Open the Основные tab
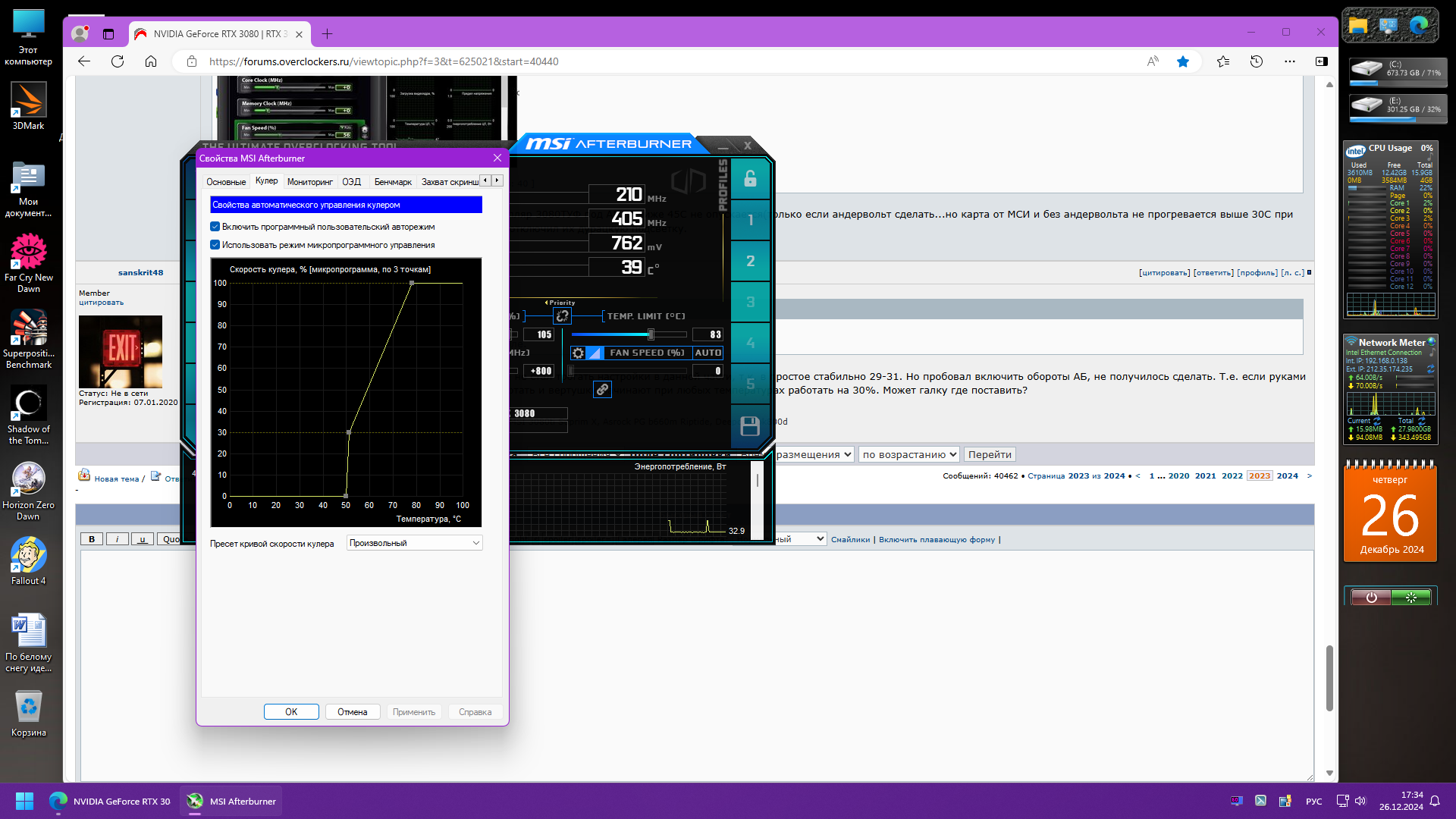 click(x=226, y=182)
